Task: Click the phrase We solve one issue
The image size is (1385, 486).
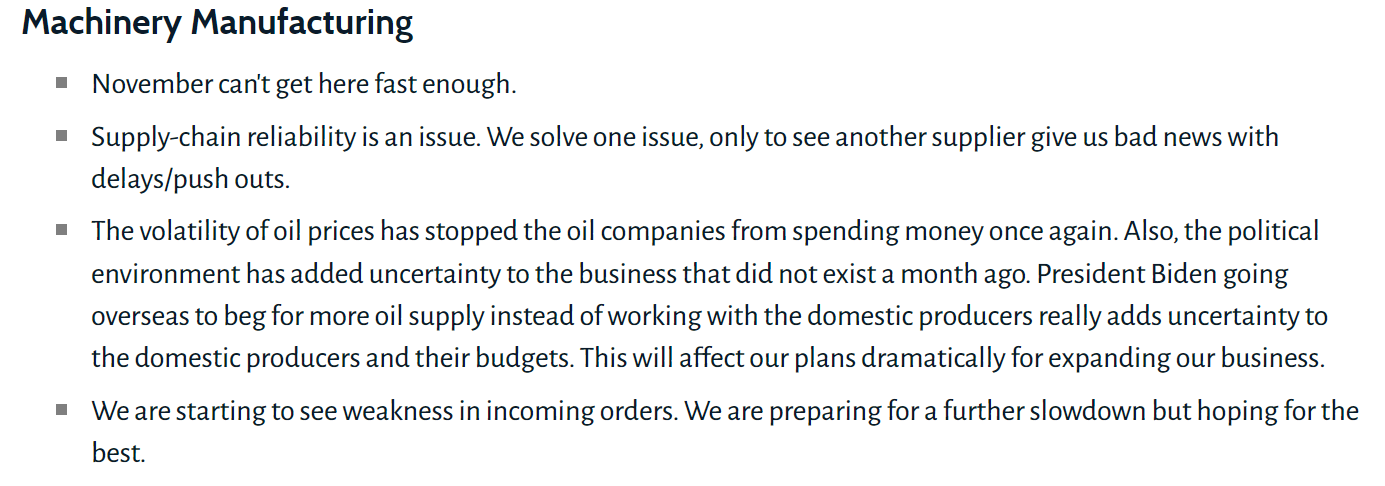Action: 595,136
